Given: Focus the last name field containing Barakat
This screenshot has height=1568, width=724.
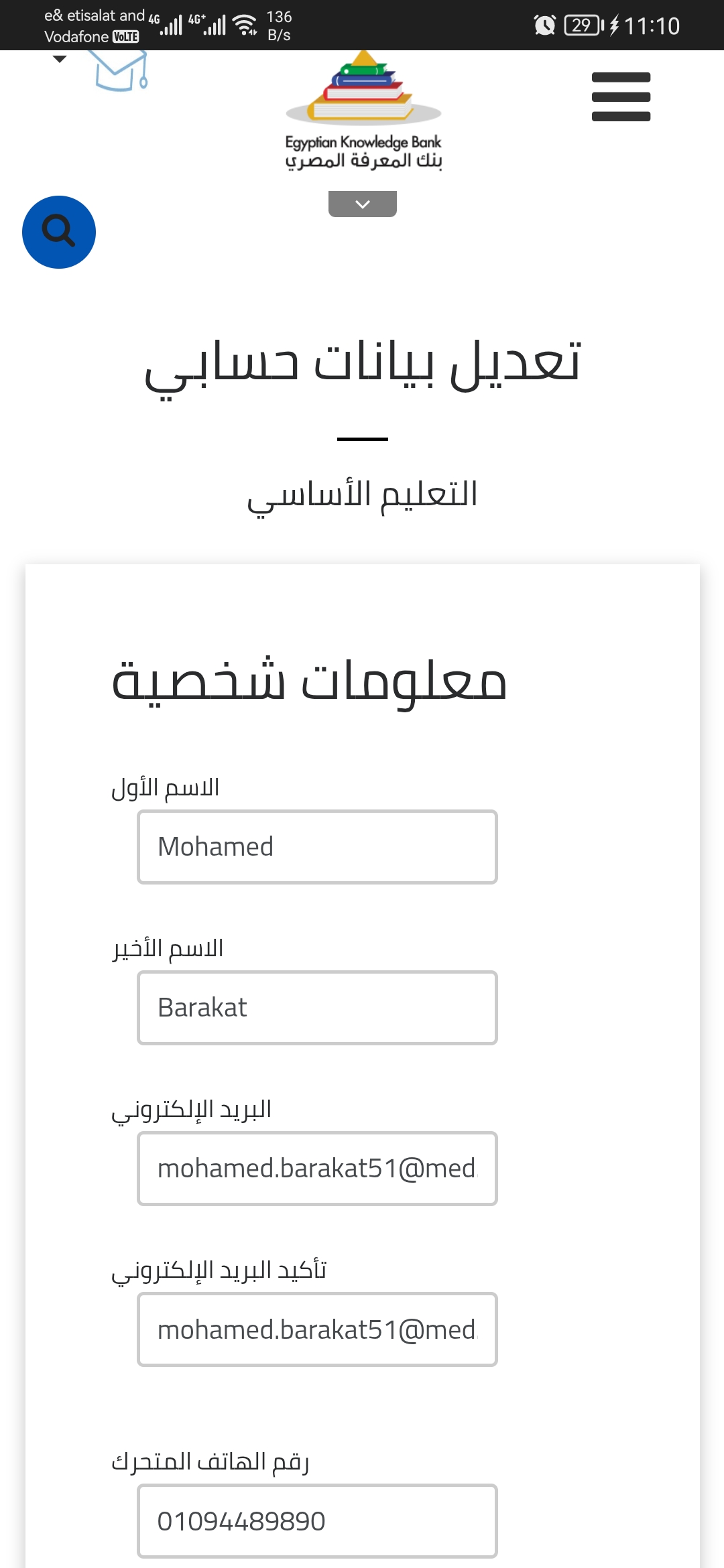Looking at the screenshot, I should point(317,1008).
